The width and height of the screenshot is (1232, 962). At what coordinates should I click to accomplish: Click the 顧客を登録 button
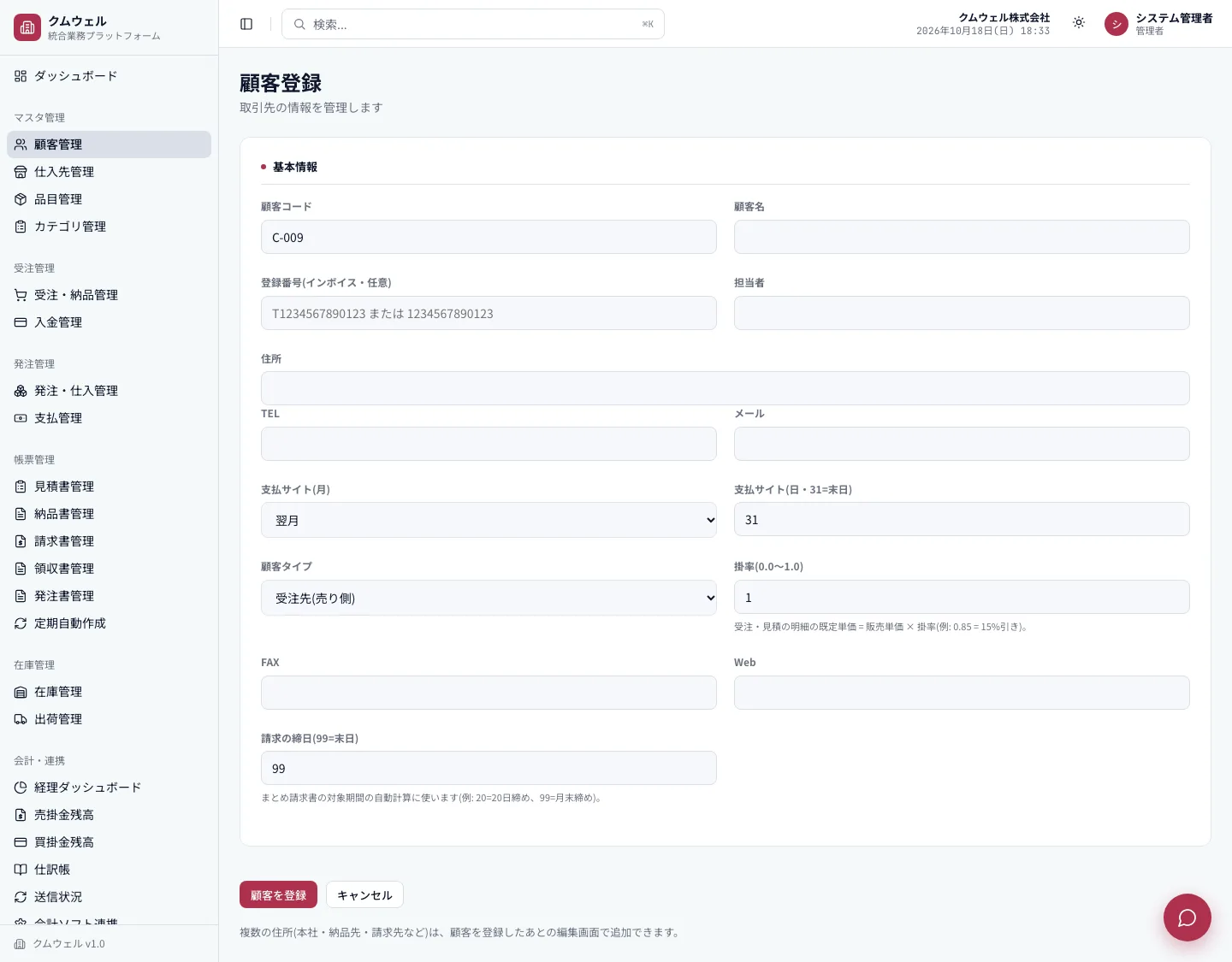[278, 894]
